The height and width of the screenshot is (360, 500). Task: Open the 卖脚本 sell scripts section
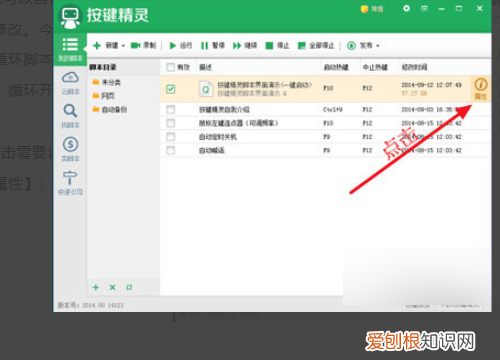point(70,149)
